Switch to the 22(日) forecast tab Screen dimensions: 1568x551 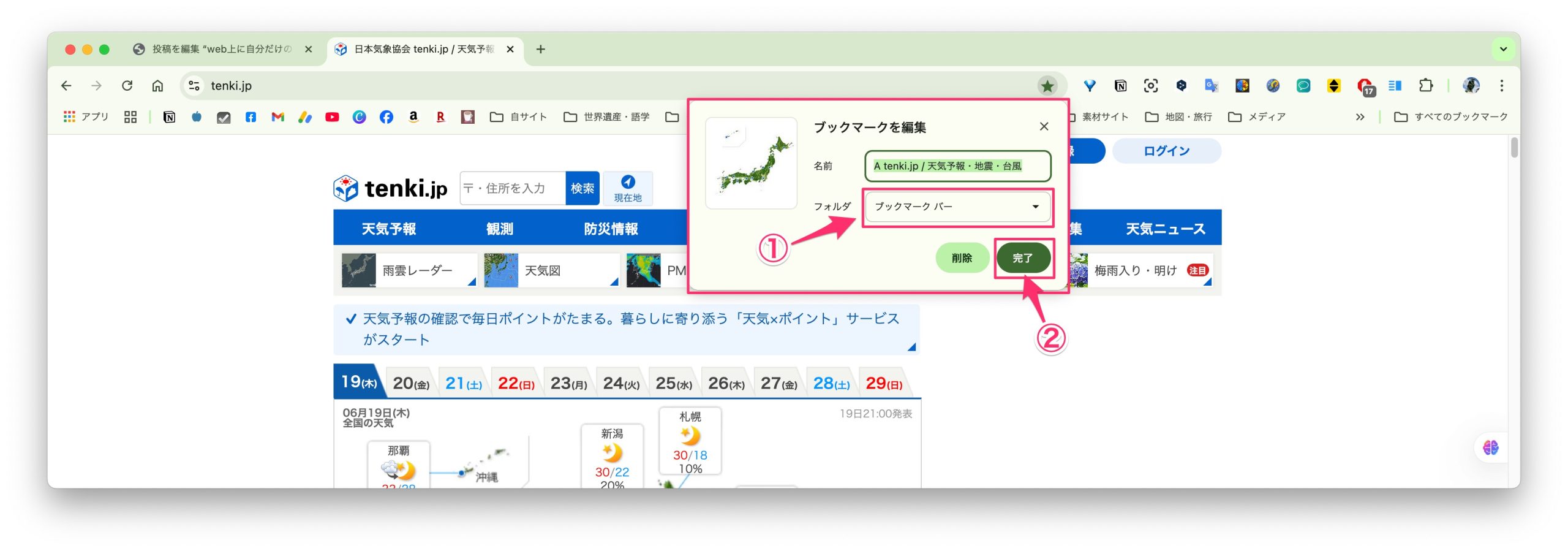[x=516, y=384]
